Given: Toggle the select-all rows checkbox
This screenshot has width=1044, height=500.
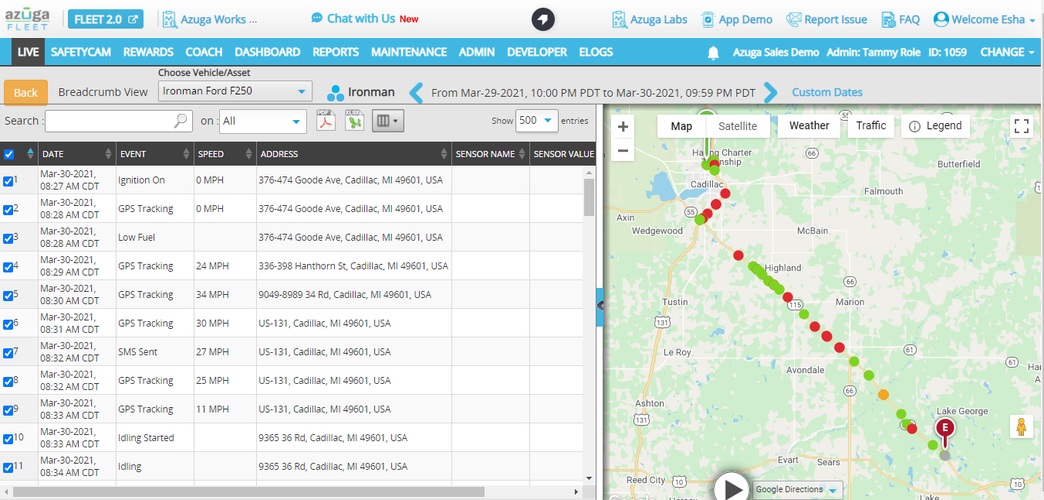Looking at the screenshot, I should coord(9,154).
